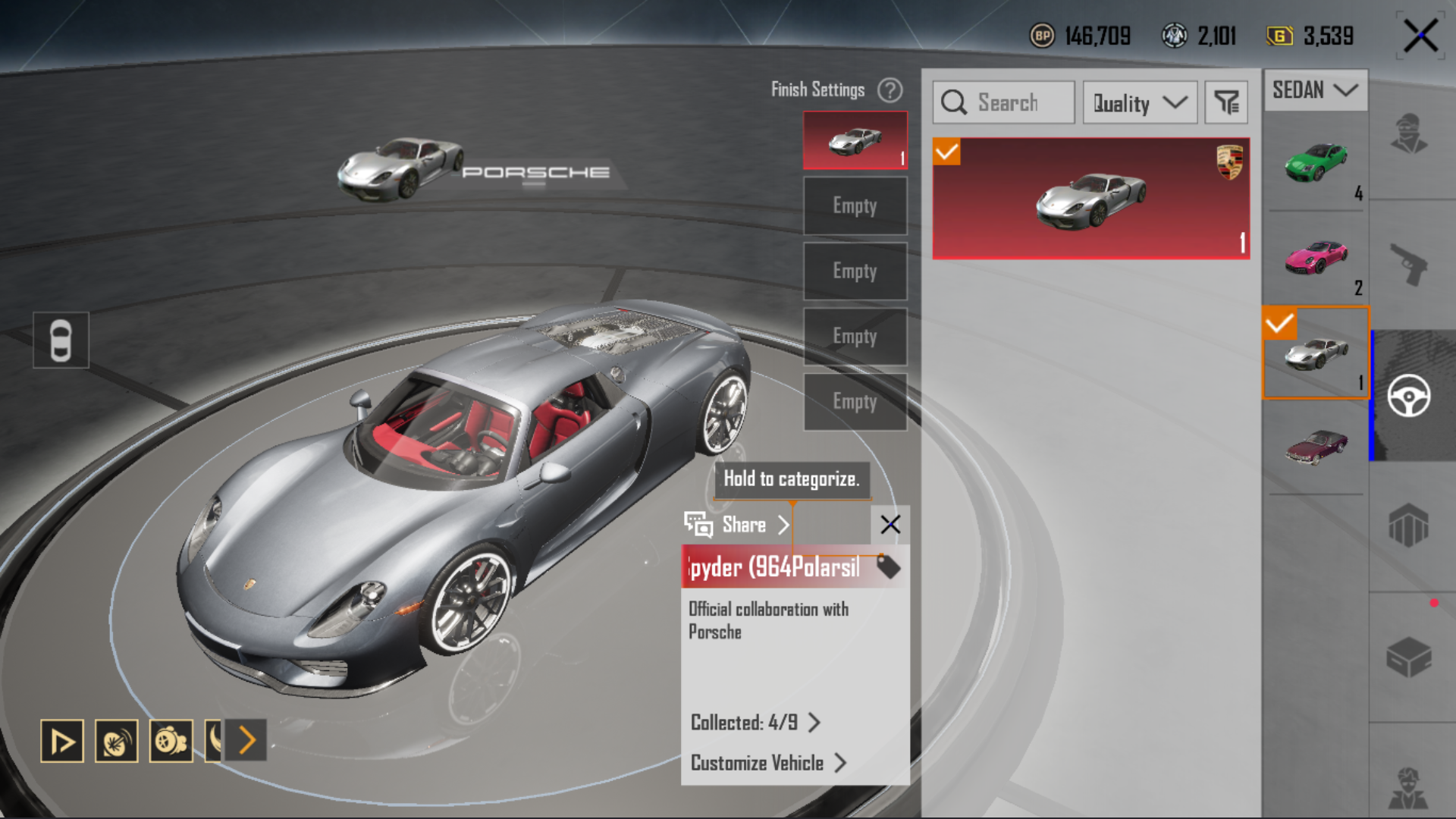Image resolution: width=1456 pixels, height=819 pixels.
Task: Open the weapons pistol category
Action: click(x=1409, y=264)
